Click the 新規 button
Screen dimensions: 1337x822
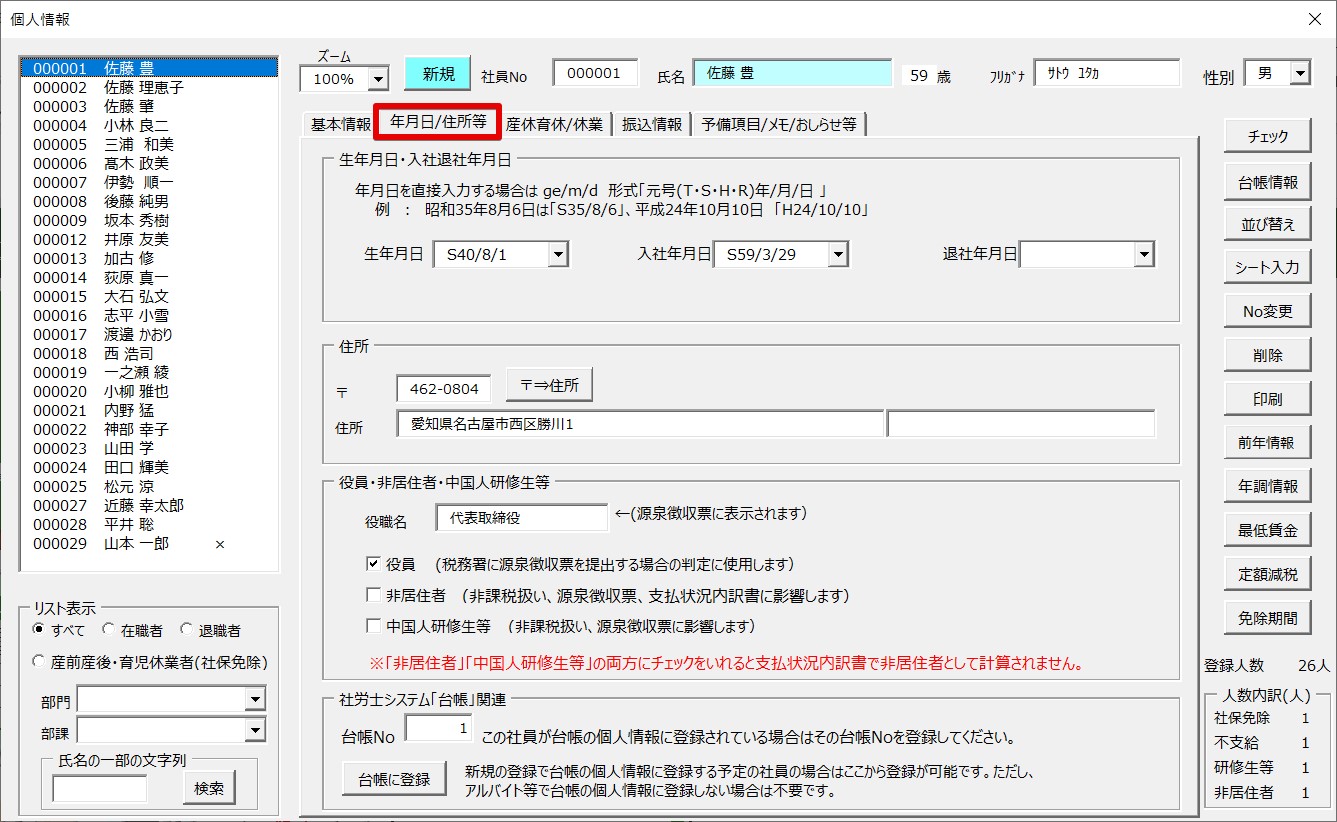pyautogui.click(x=438, y=73)
